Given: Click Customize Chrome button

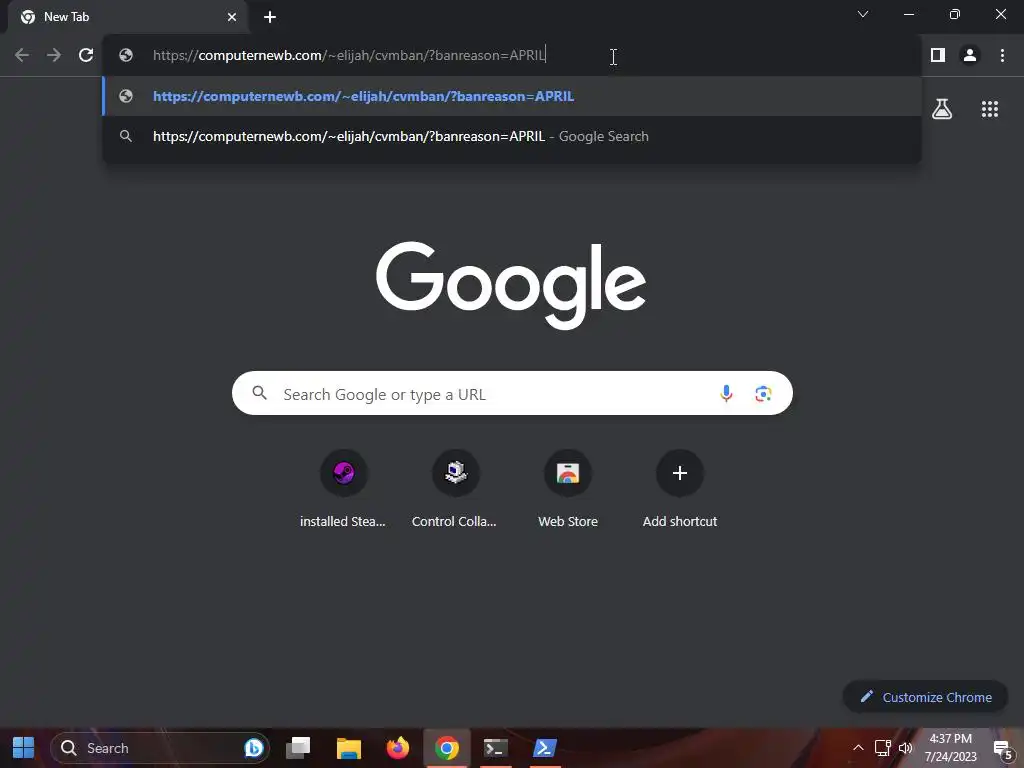Looking at the screenshot, I should tap(925, 697).
